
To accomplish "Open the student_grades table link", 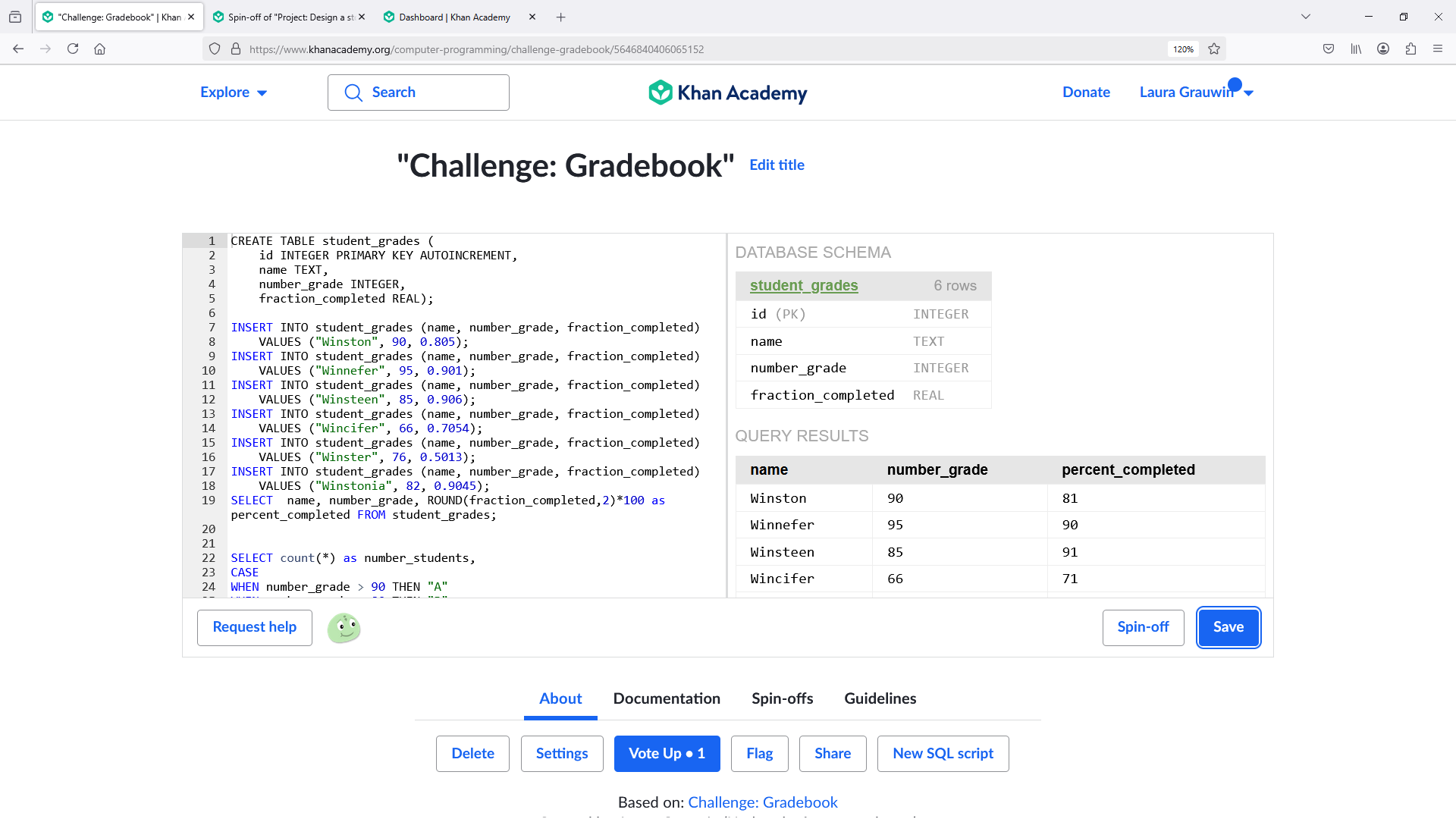I will click(x=804, y=286).
